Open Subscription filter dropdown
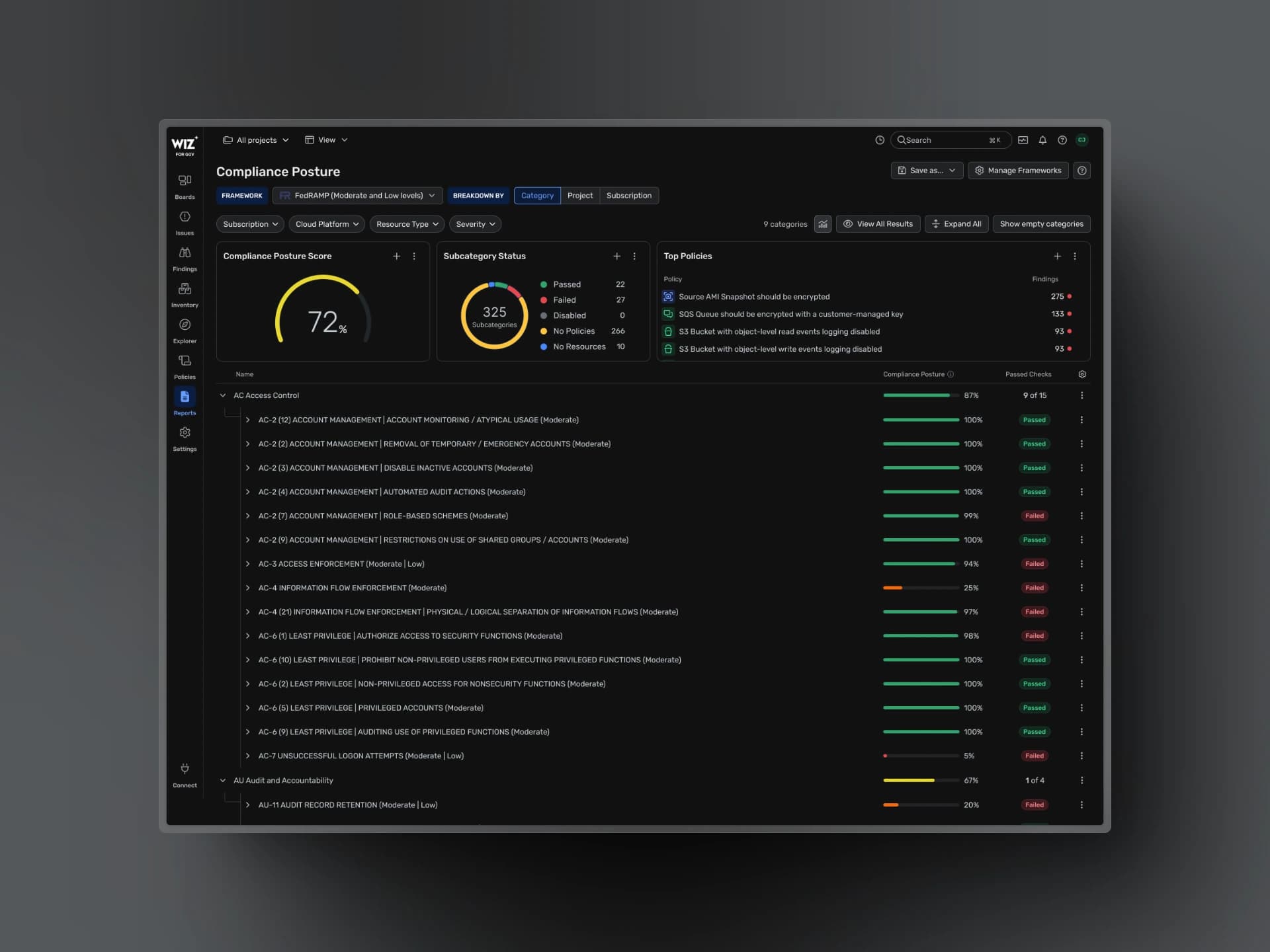 click(250, 224)
